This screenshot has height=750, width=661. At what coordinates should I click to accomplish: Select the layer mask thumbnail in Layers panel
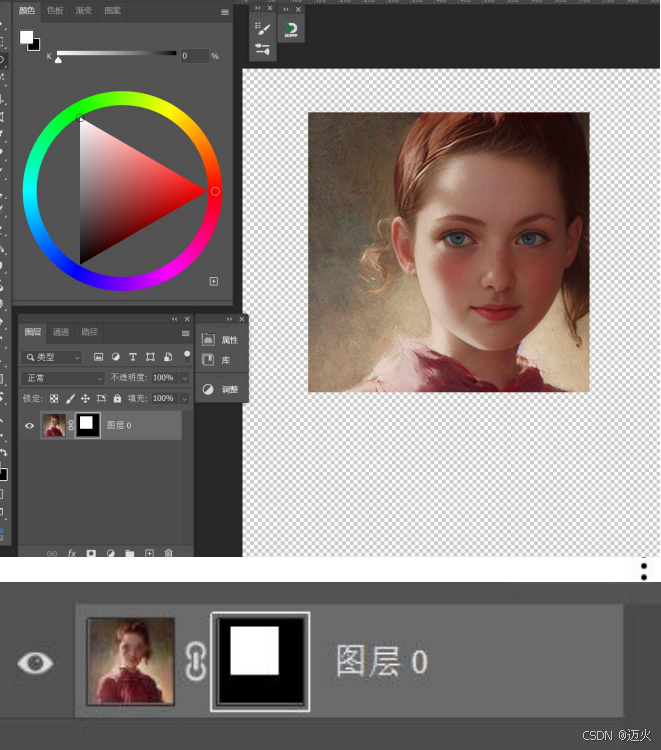point(88,425)
